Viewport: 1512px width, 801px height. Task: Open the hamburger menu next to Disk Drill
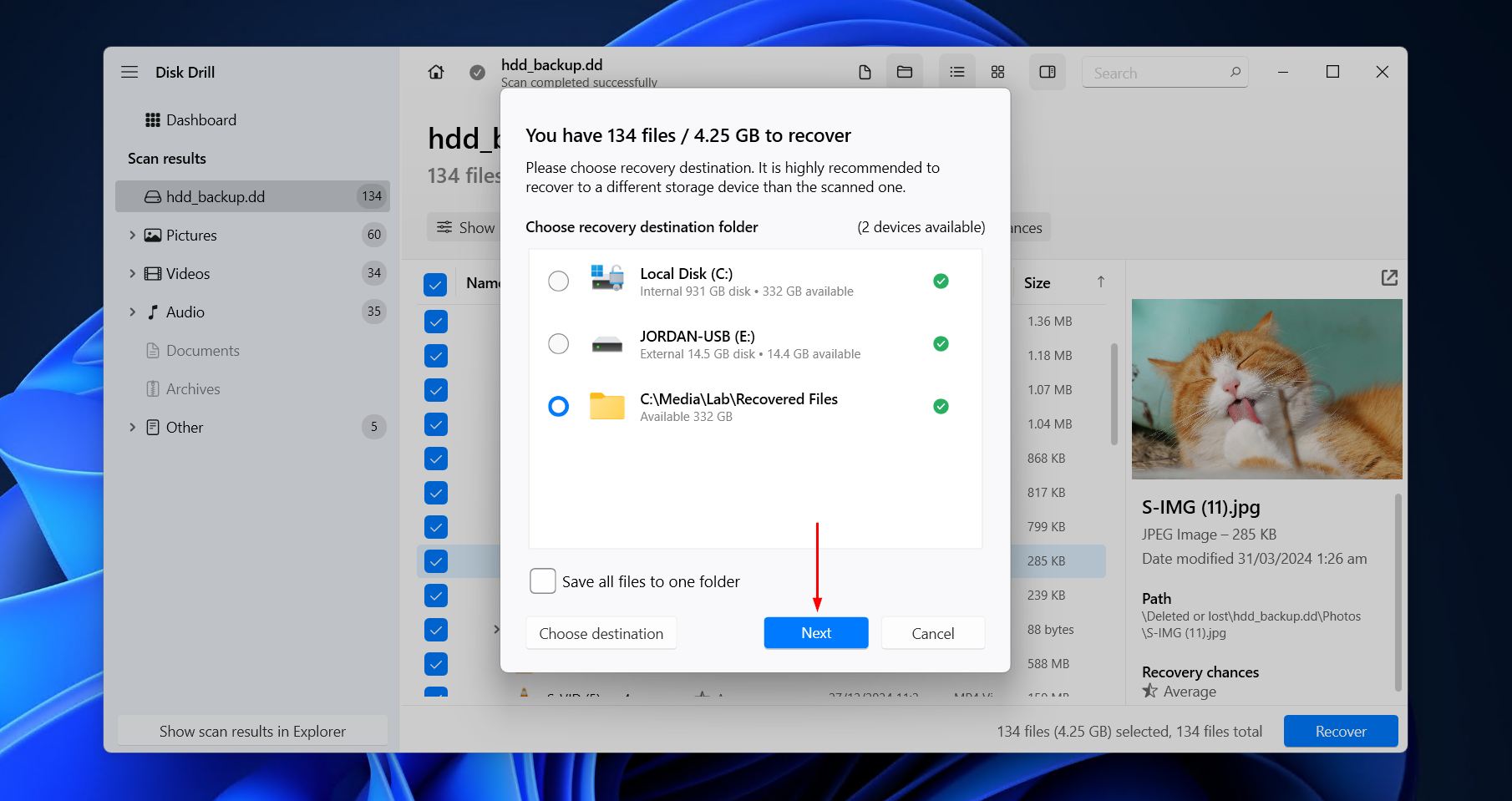[129, 72]
